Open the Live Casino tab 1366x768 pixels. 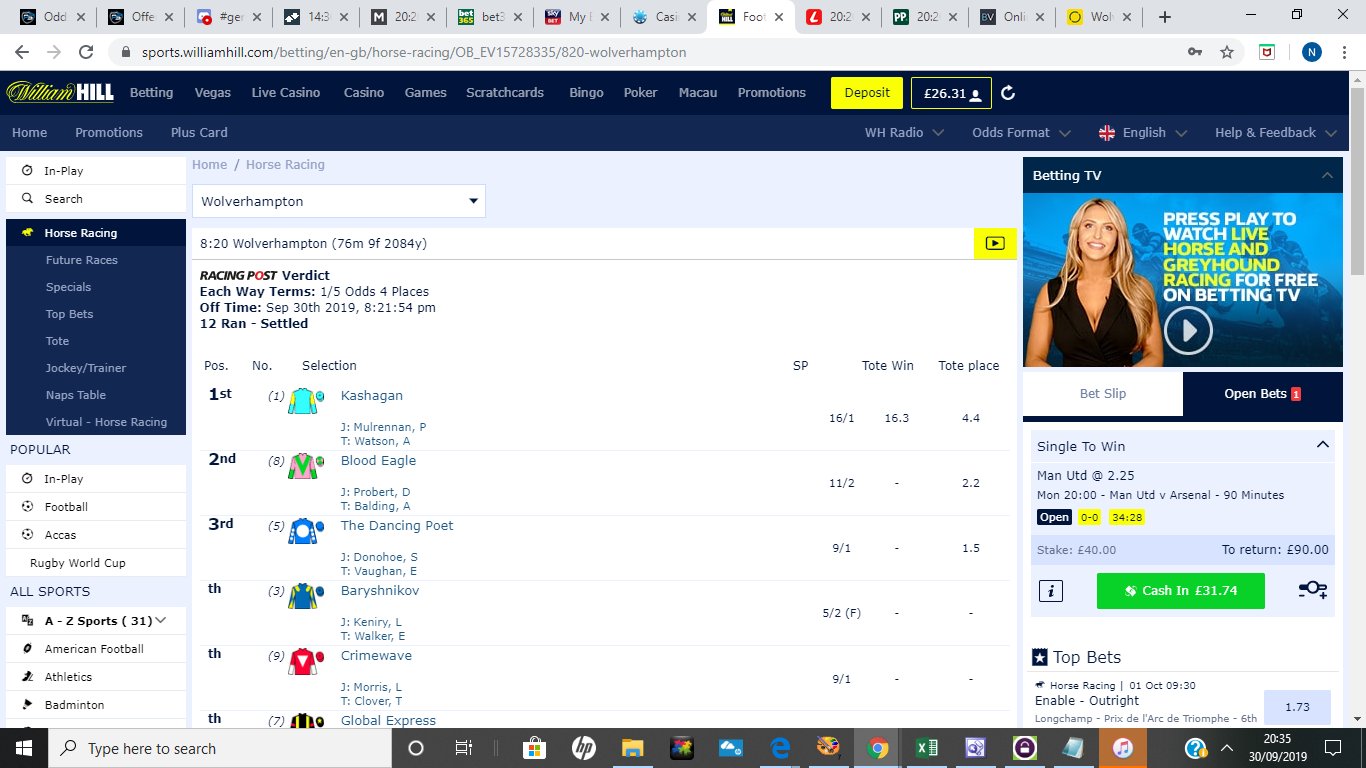point(286,92)
